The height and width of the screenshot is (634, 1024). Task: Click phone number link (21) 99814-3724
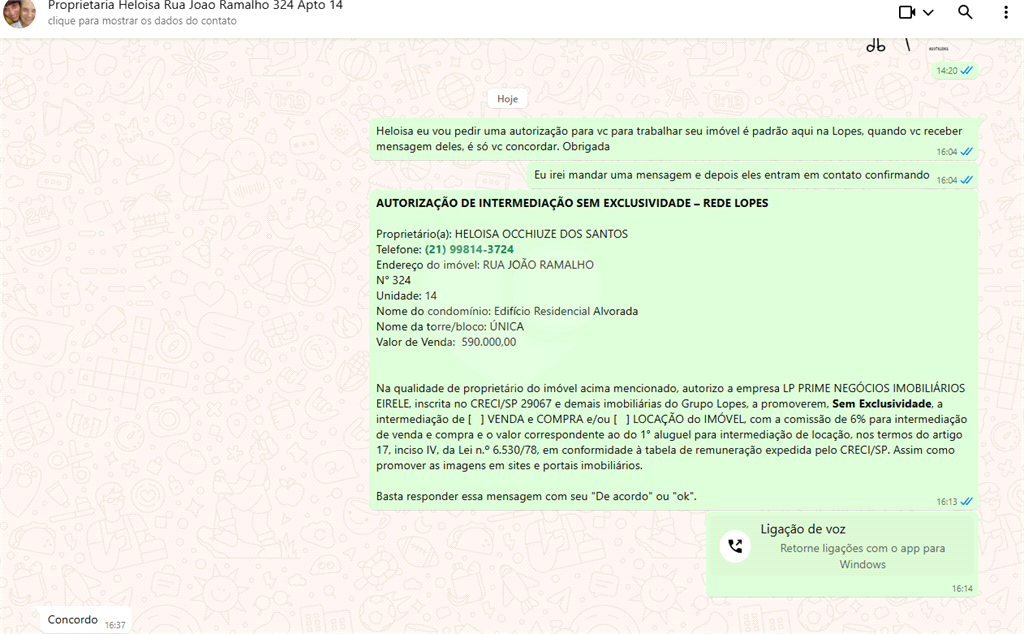tap(469, 249)
